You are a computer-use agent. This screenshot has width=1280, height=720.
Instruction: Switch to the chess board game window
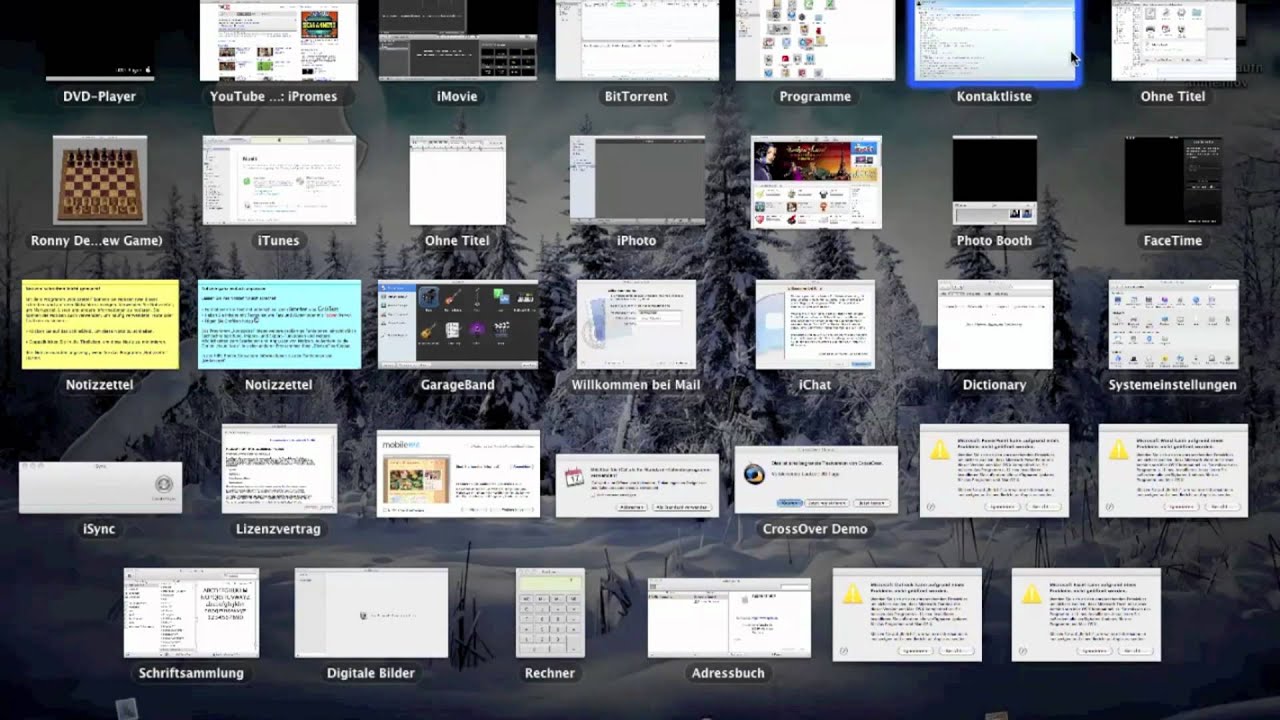tap(99, 180)
